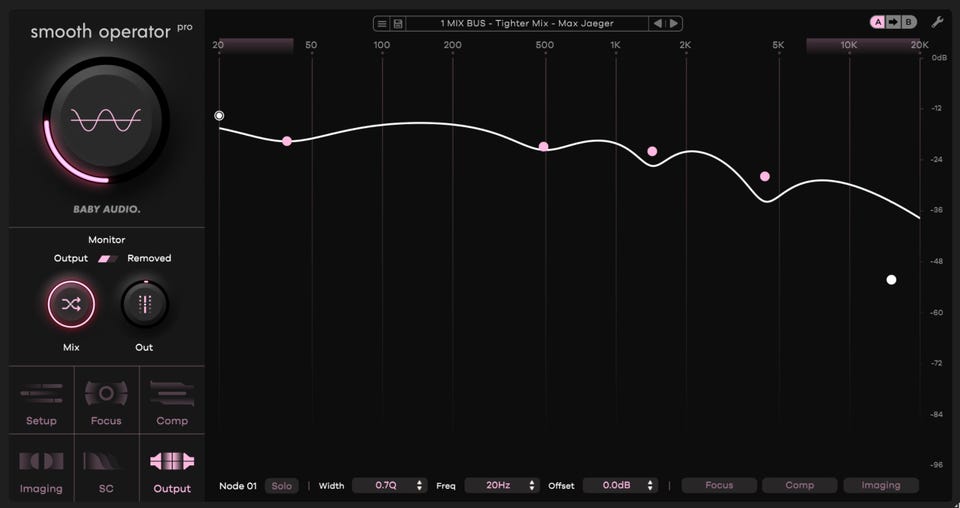The image size is (960, 508).
Task: Click the BABY AUDIO logo text
Action: point(107,209)
